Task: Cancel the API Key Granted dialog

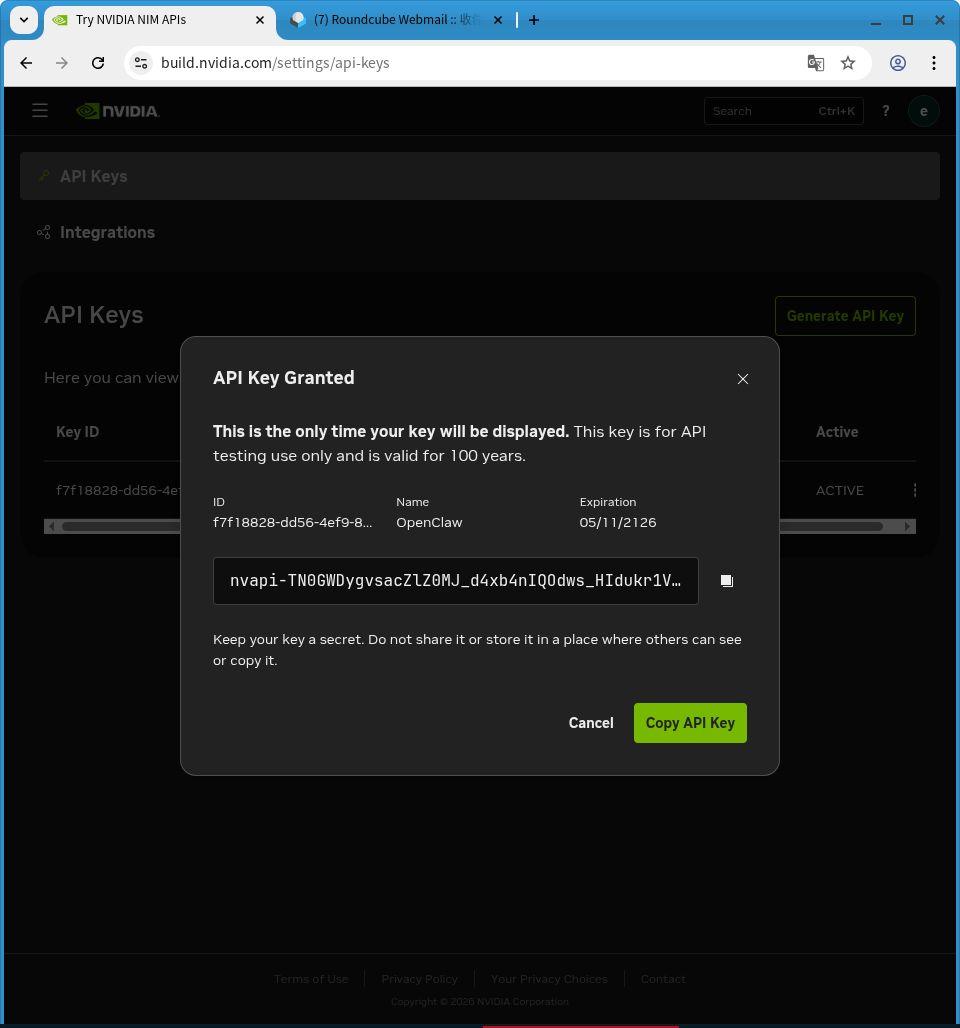Action: click(591, 722)
